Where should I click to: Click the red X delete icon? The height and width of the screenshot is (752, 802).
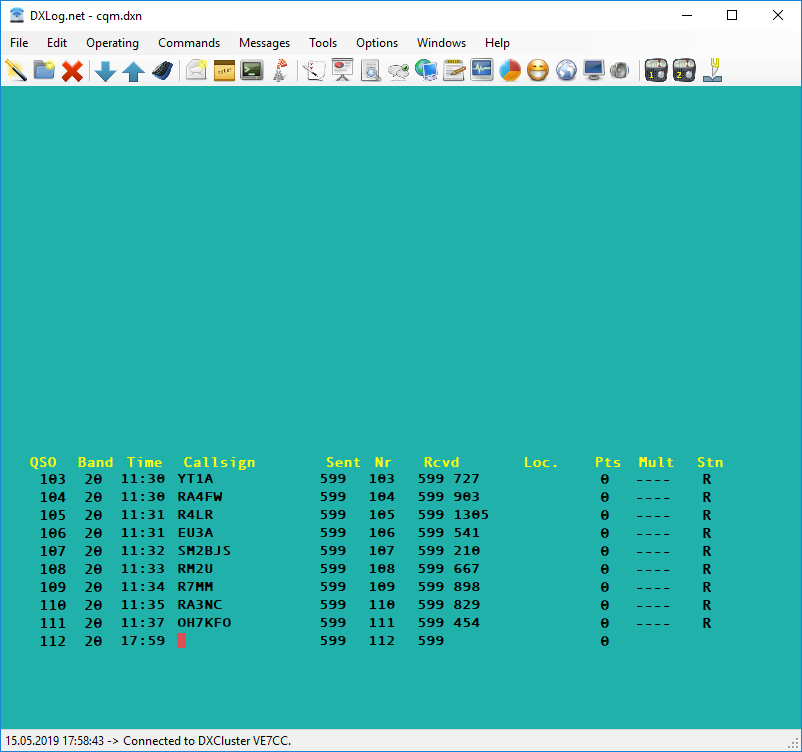(72, 70)
